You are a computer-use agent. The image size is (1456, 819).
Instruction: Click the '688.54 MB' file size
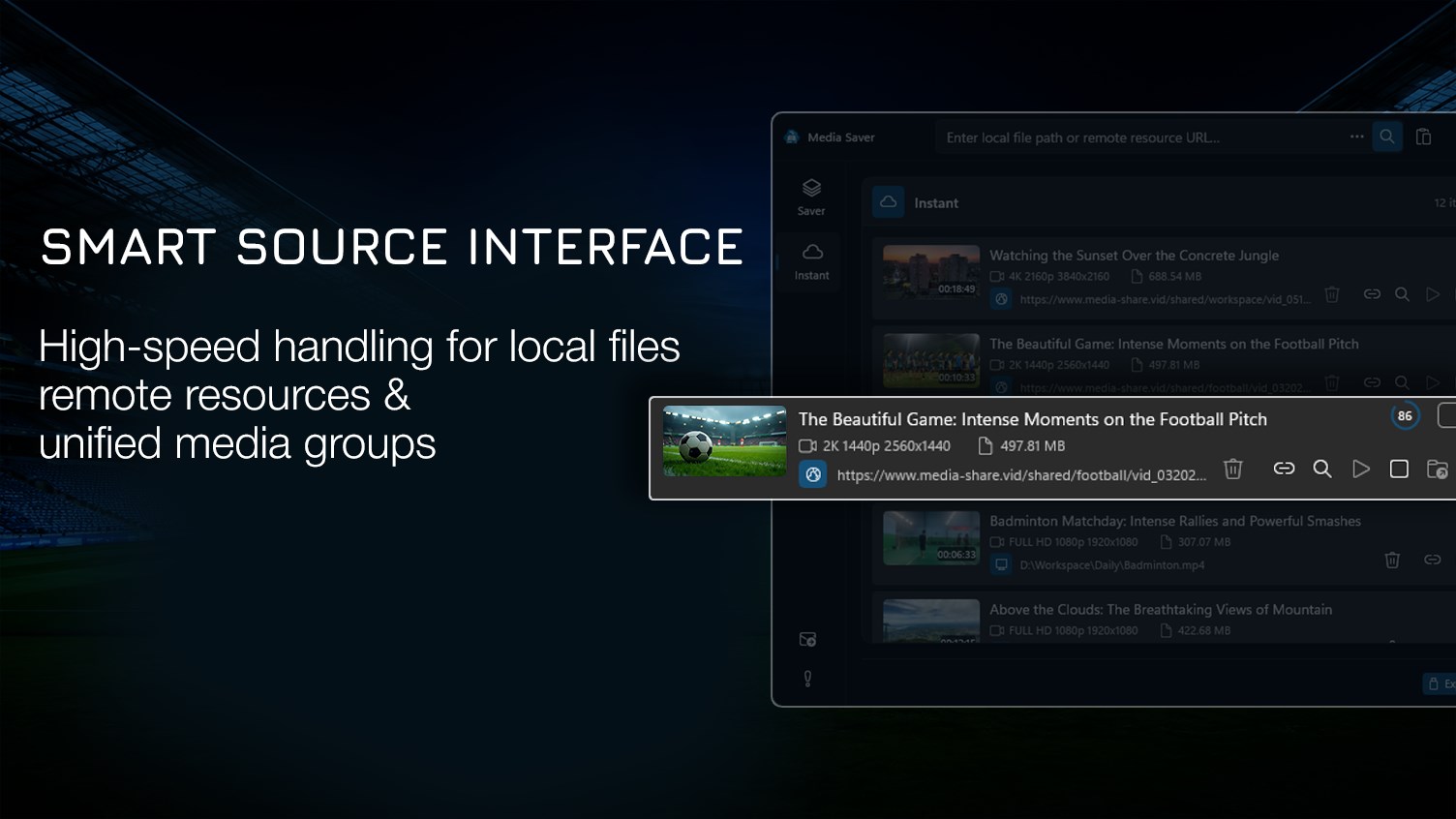(1174, 277)
